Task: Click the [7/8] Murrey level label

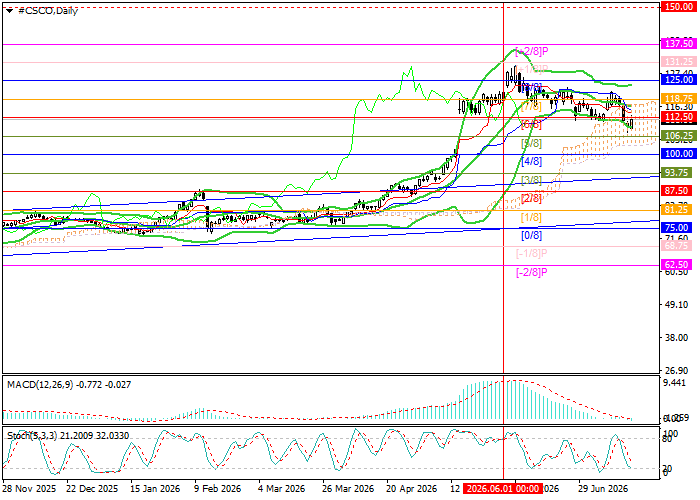Action: click(531, 107)
